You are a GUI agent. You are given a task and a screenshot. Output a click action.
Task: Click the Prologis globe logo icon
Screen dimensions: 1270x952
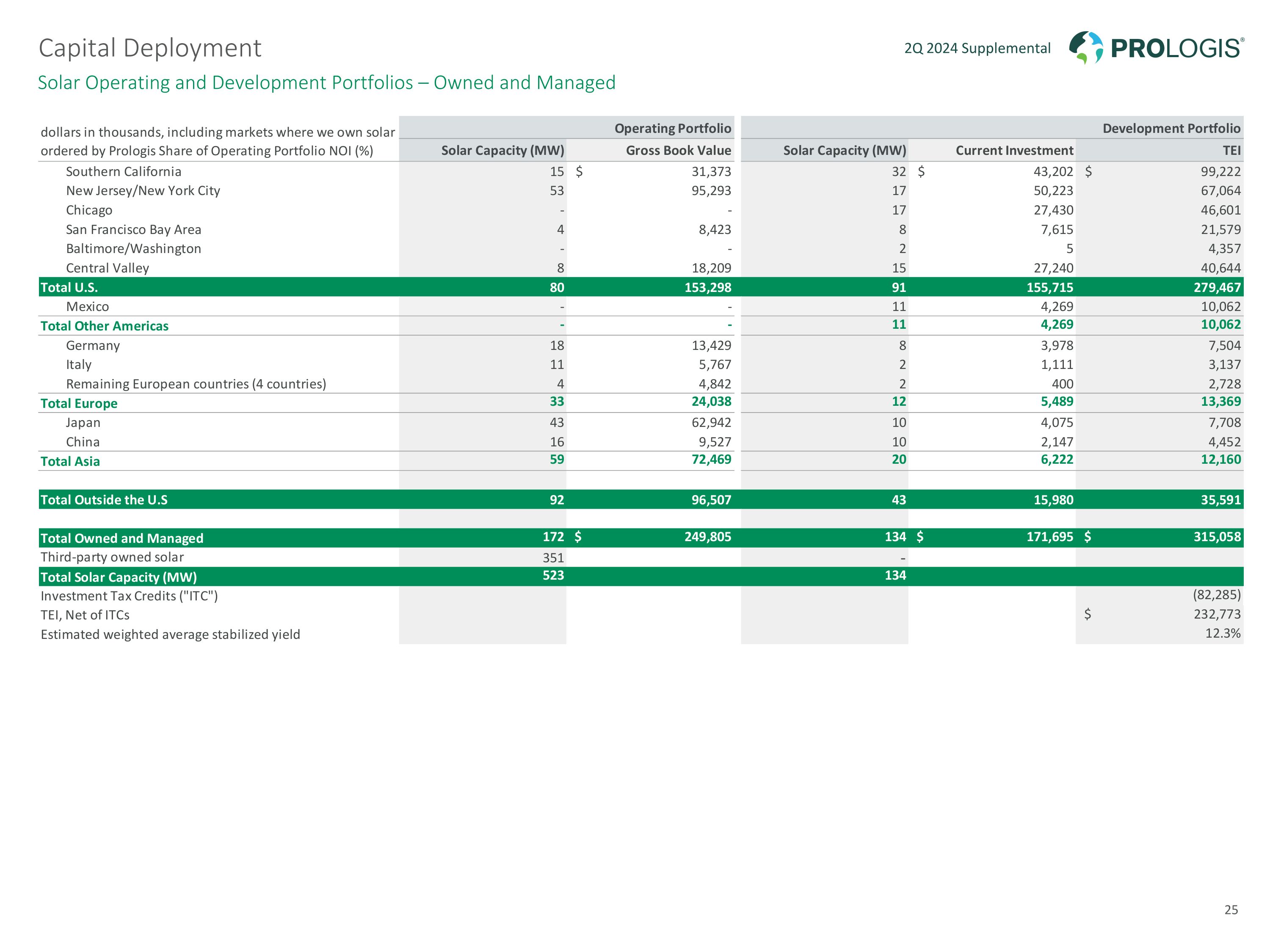(x=1086, y=47)
